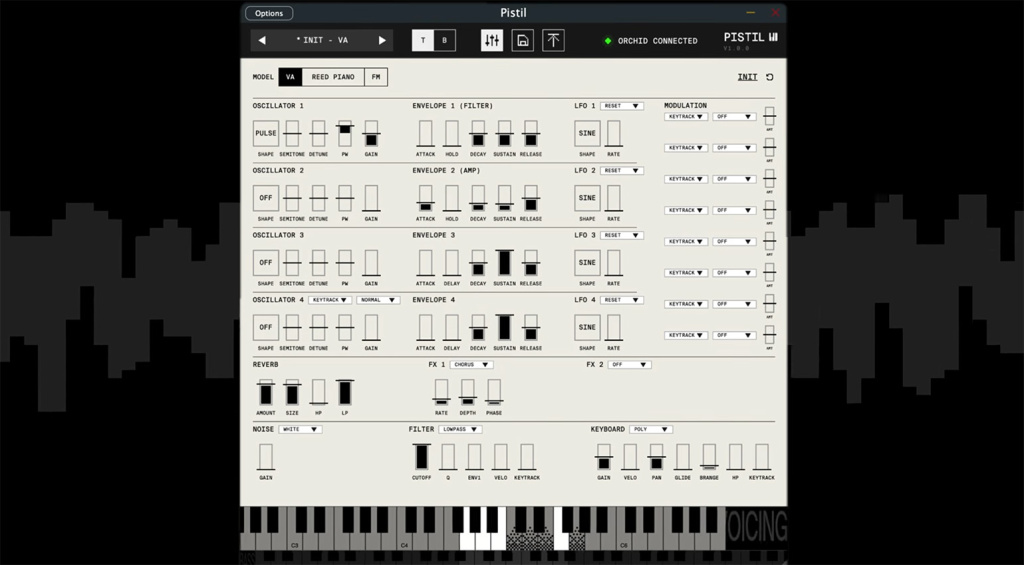Viewport: 1024px width, 565px height.
Task: Click FX 1 DEPTH slider
Action: [x=468, y=392]
